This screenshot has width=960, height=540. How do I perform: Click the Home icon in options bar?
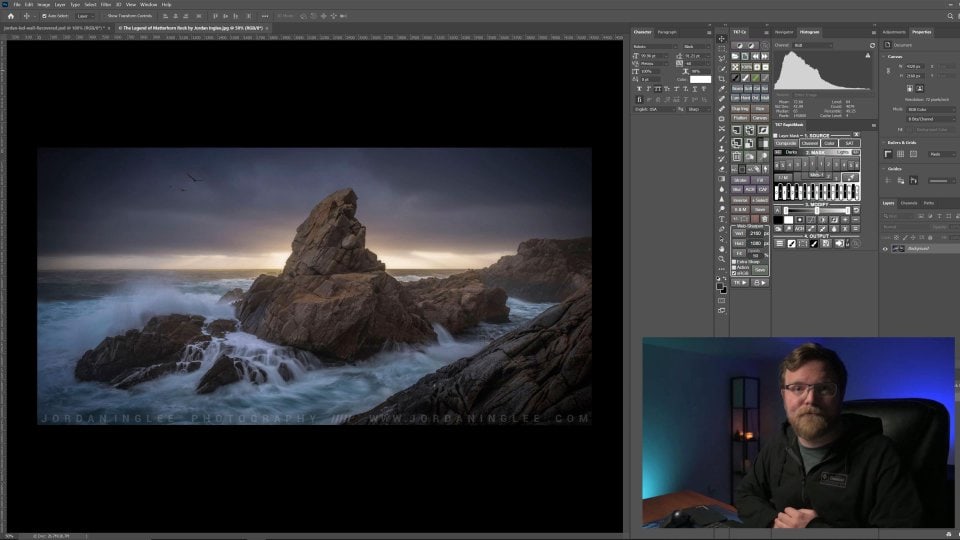click(x=10, y=16)
